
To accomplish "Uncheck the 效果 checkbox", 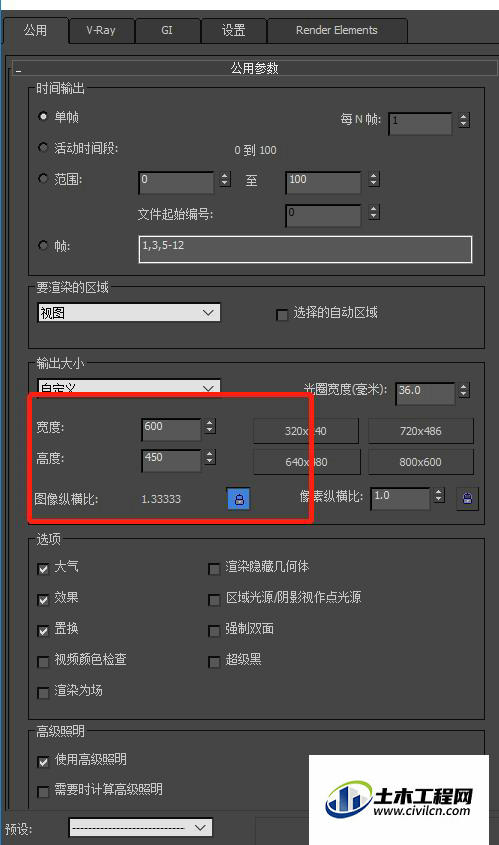I will pos(43,600).
